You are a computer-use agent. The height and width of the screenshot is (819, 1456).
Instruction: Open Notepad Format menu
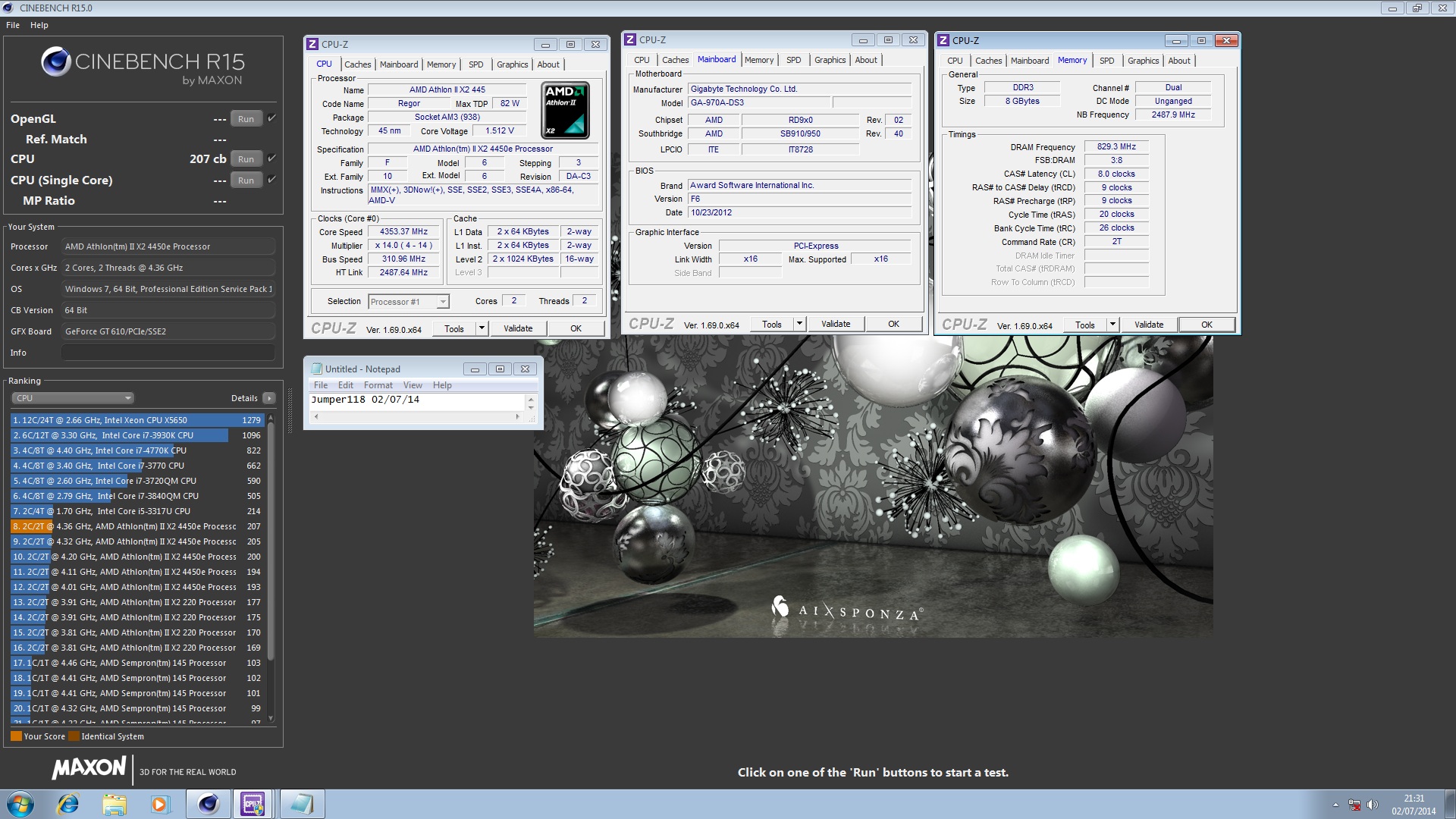click(378, 385)
